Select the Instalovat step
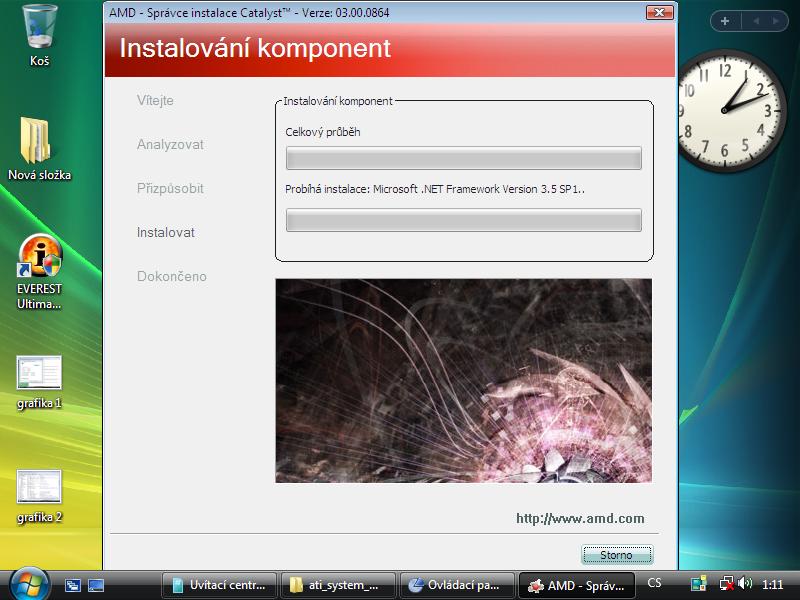The height and width of the screenshot is (600, 800). coord(166,233)
